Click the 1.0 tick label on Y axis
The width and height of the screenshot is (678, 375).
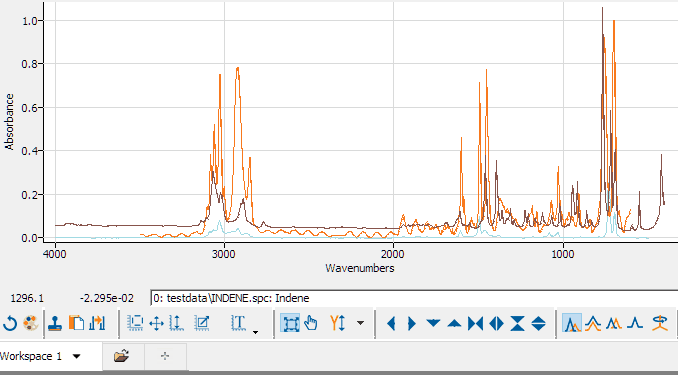(30, 21)
